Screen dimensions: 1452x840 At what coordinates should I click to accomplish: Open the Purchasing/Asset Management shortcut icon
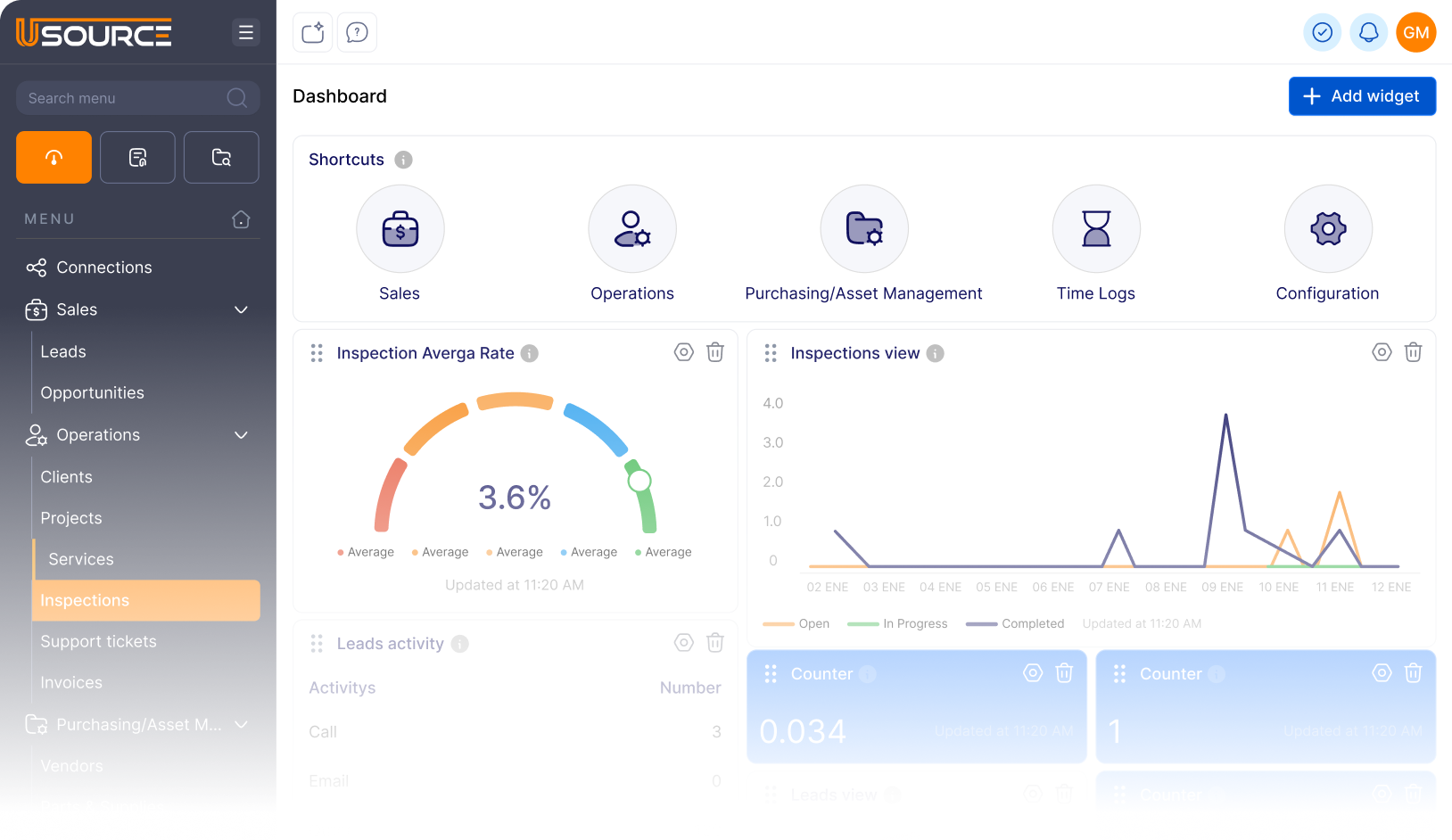[864, 229]
